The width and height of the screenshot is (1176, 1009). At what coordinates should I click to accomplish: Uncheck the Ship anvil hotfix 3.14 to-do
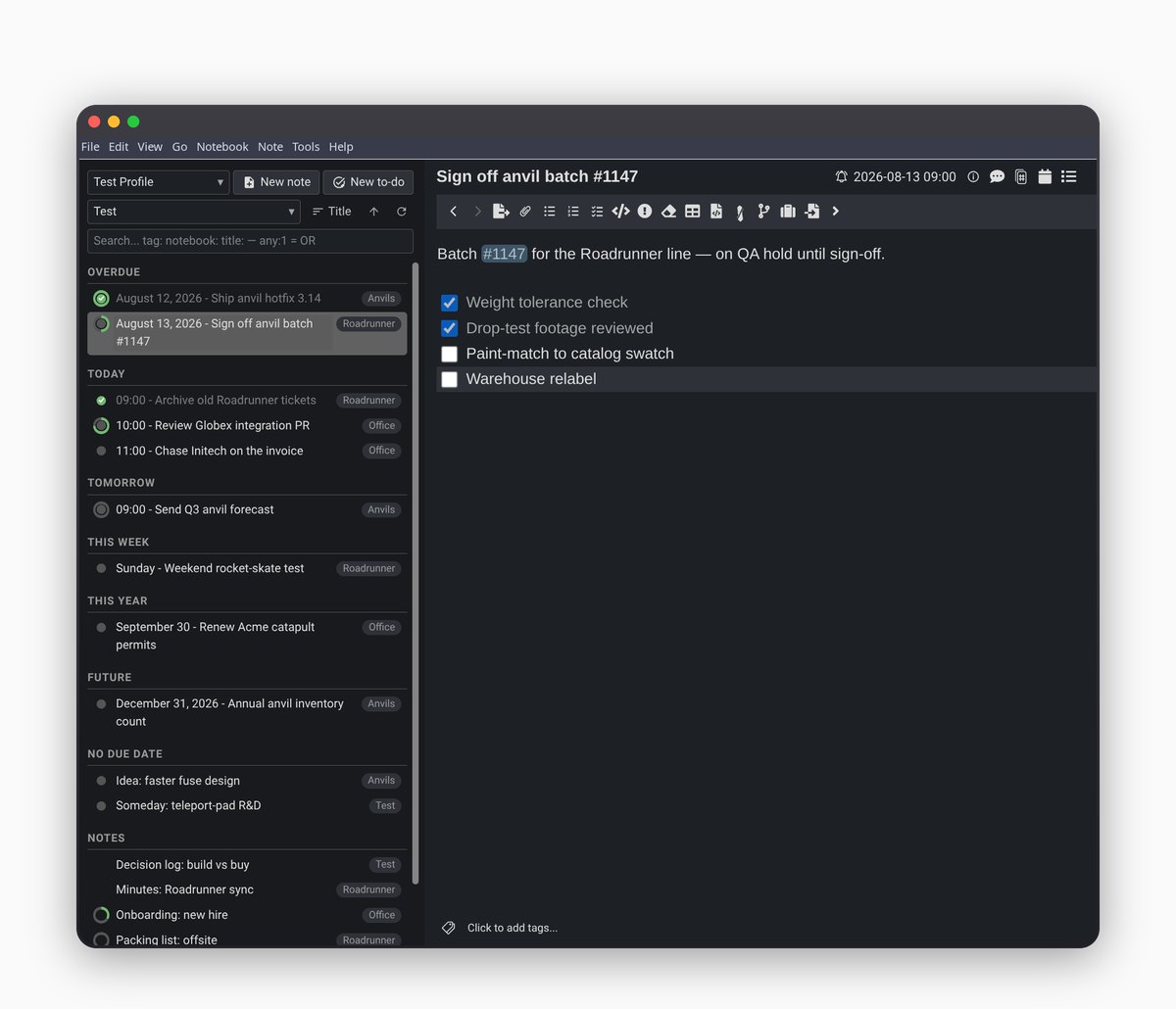[x=101, y=299]
